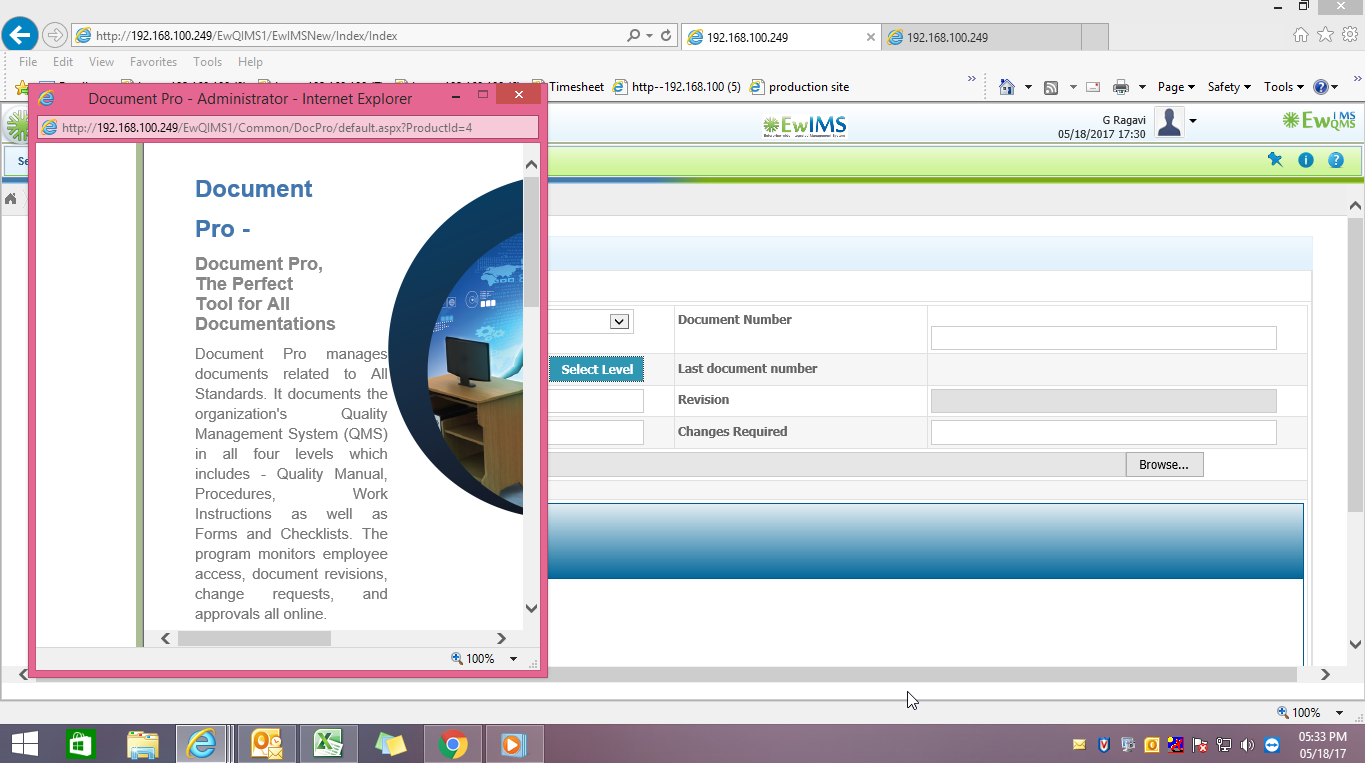1365x763 pixels.
Task: Click the Select Level button
Action: [x=597, y=369]
